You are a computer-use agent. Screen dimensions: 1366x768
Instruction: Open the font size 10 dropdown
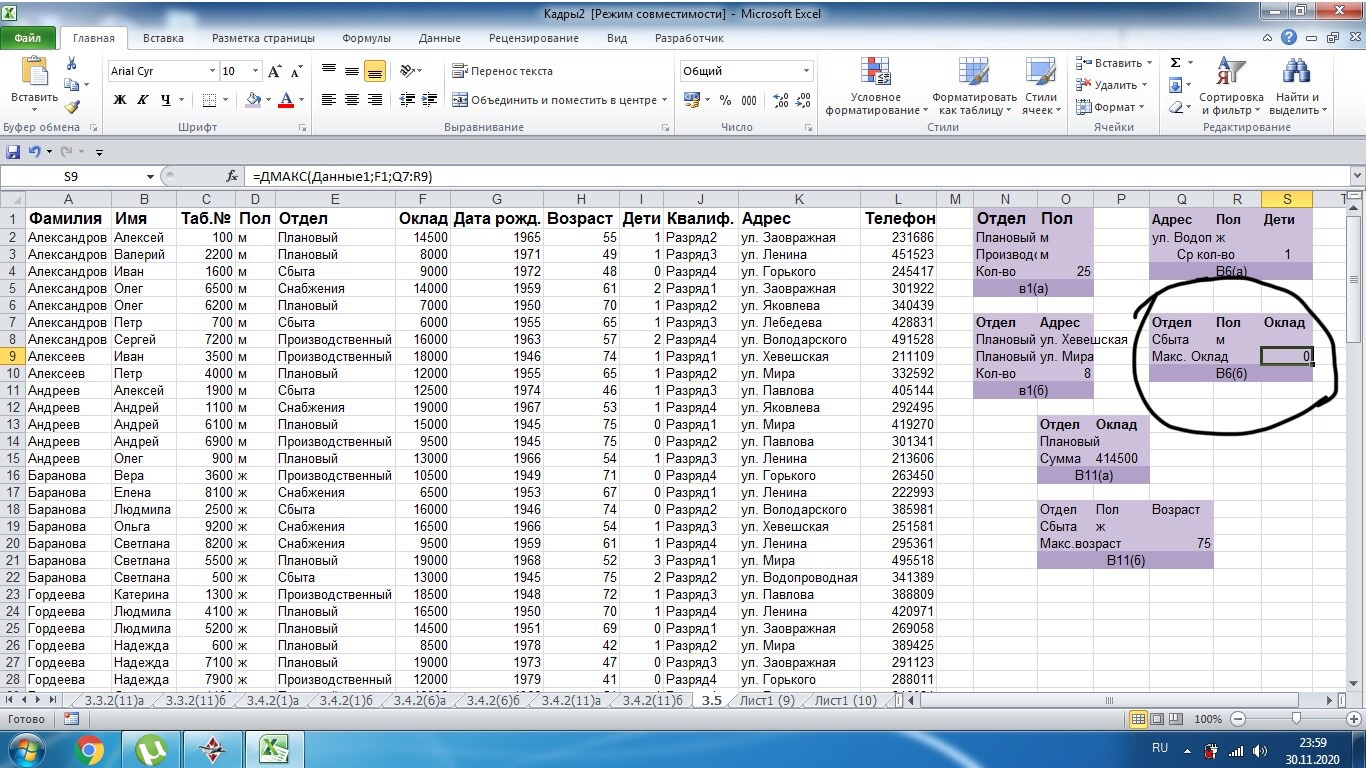256,71
